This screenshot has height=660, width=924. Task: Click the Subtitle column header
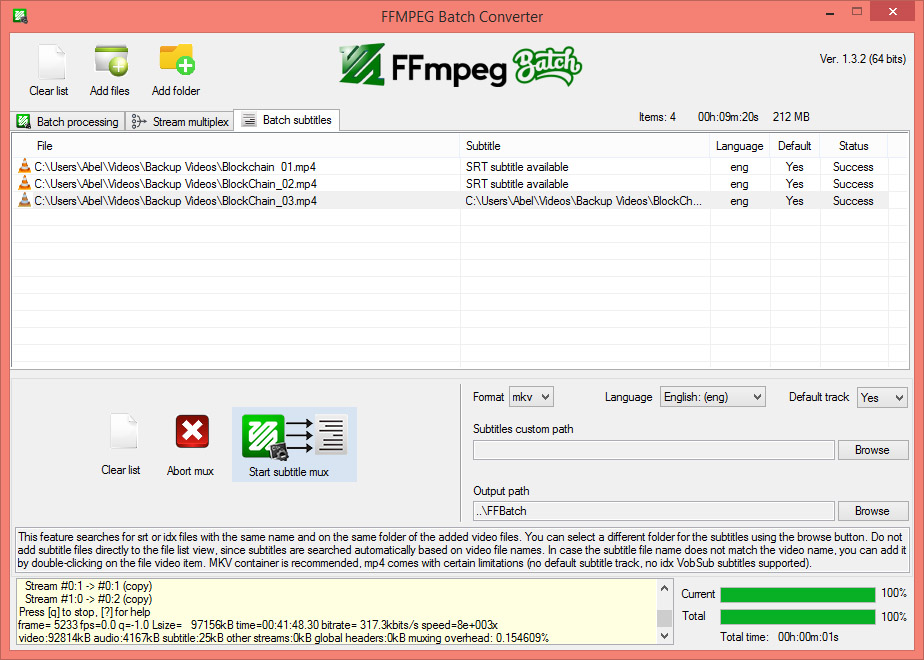tap(585, 146)
